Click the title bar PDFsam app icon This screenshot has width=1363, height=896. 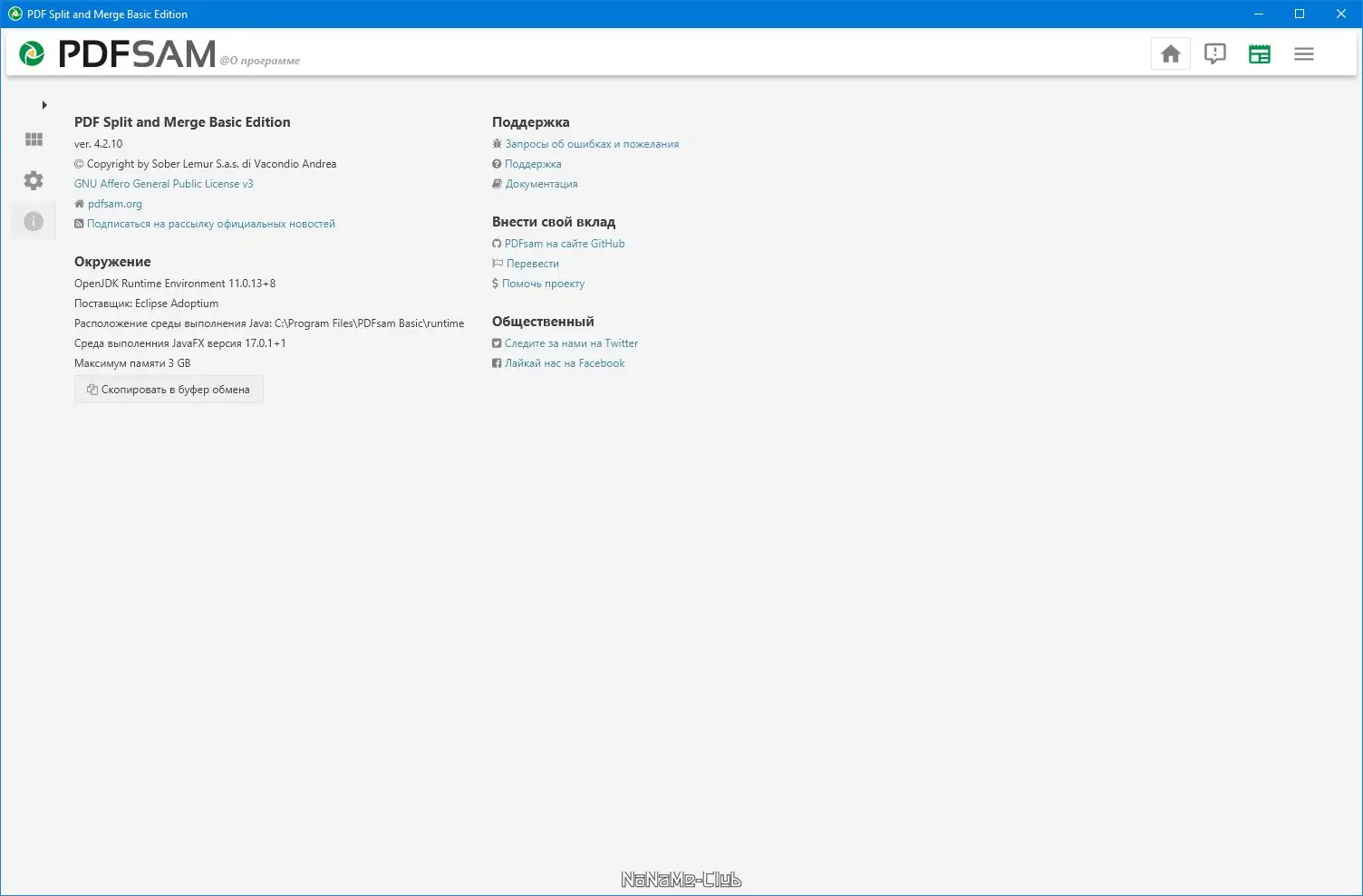tap(14, 14)
